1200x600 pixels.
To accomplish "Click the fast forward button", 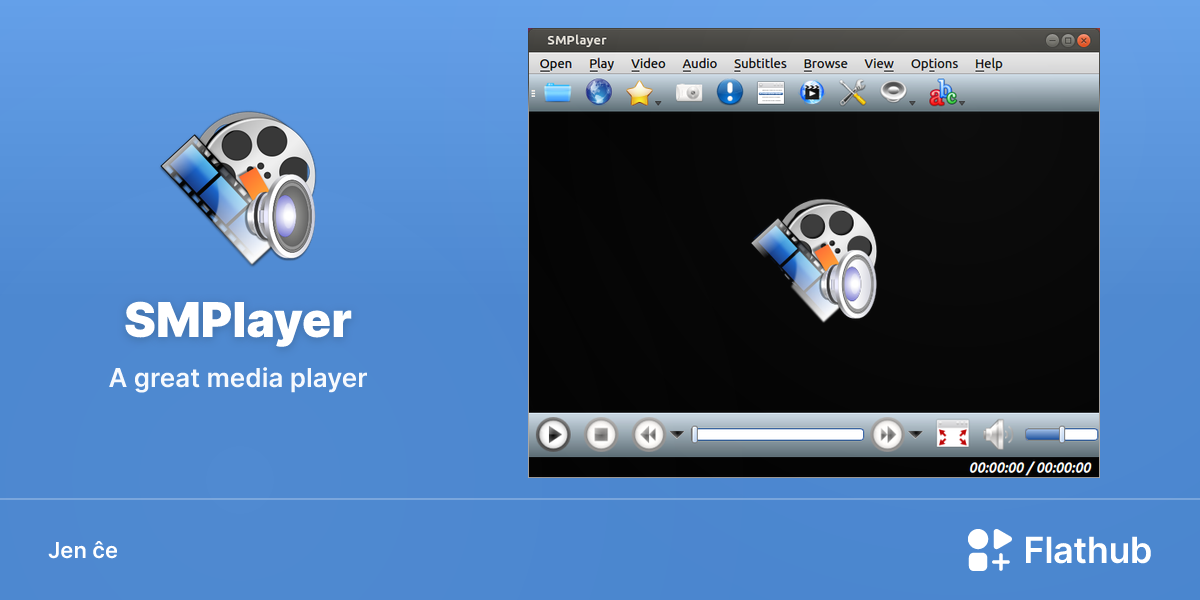I will pos(887,435).
